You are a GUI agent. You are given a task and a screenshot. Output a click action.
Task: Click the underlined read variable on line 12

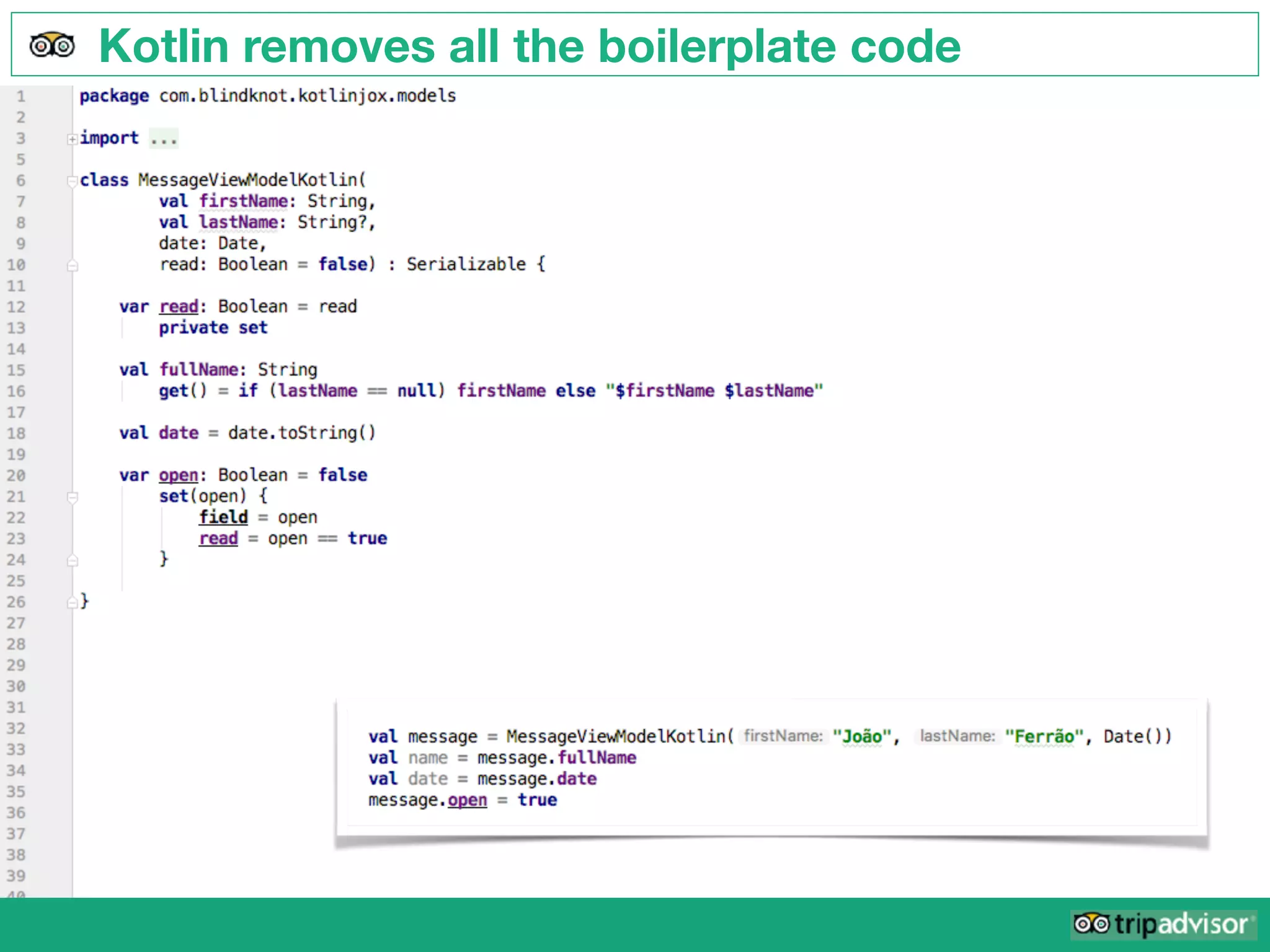[x=179, y=307]
